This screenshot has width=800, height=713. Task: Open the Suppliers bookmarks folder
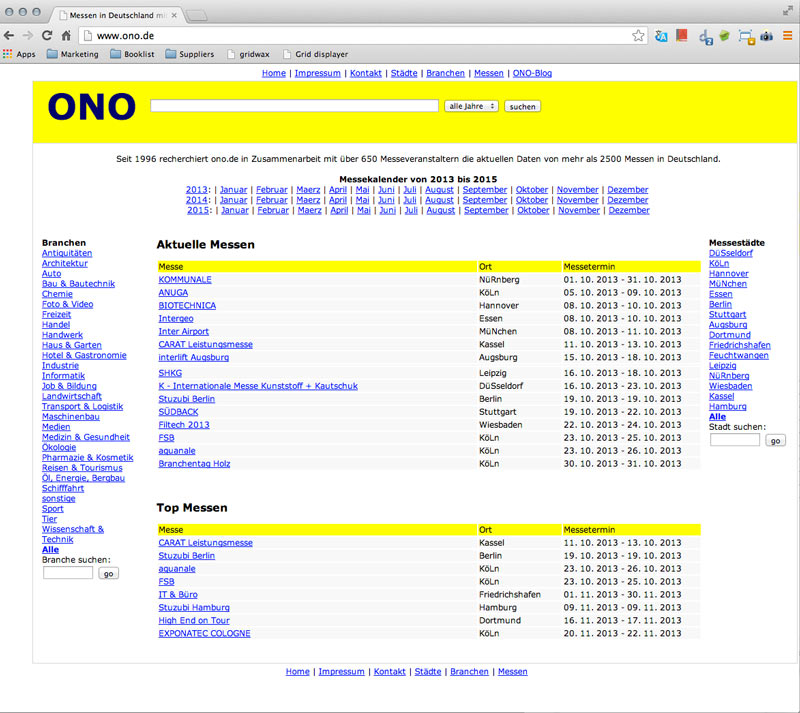pyautogui.click(x=190, y=54)
